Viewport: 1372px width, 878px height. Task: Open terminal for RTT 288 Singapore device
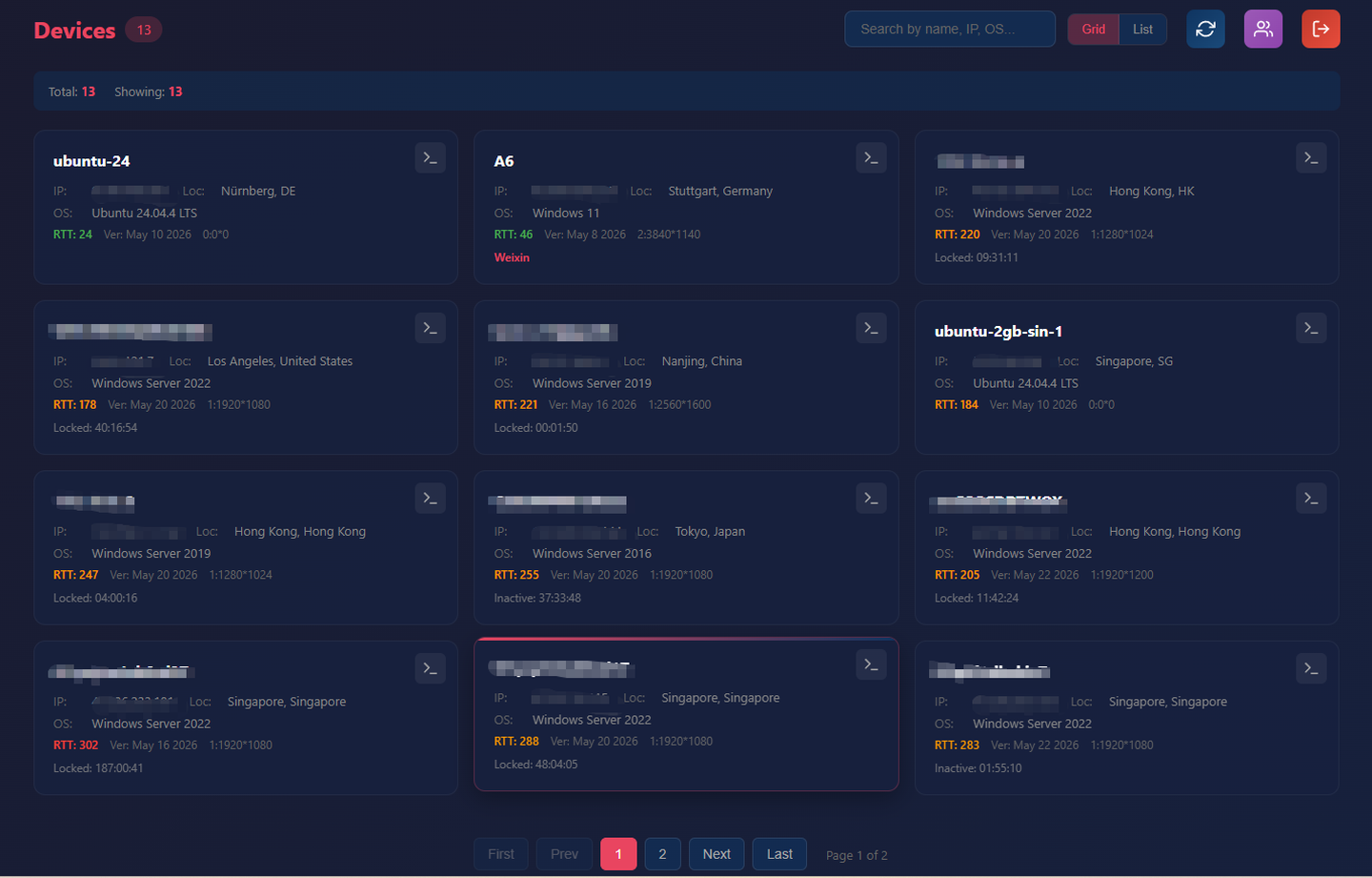(871, 664)
